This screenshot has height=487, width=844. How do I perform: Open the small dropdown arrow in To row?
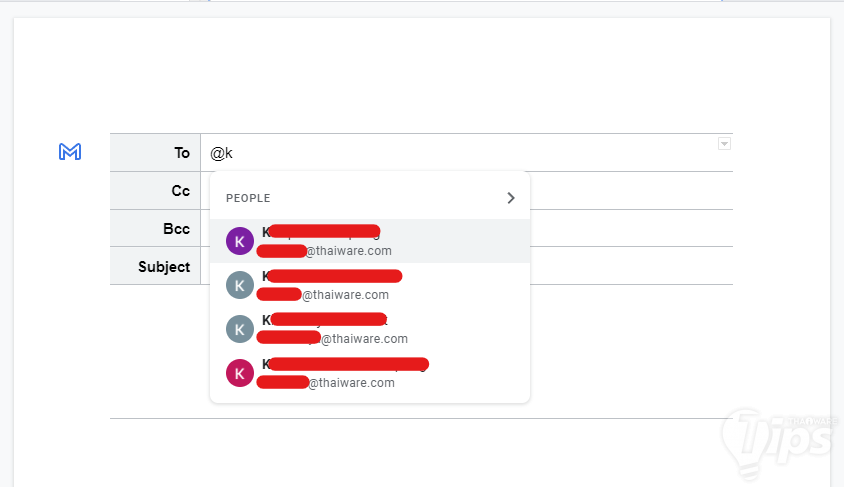[x=724, y=145]
